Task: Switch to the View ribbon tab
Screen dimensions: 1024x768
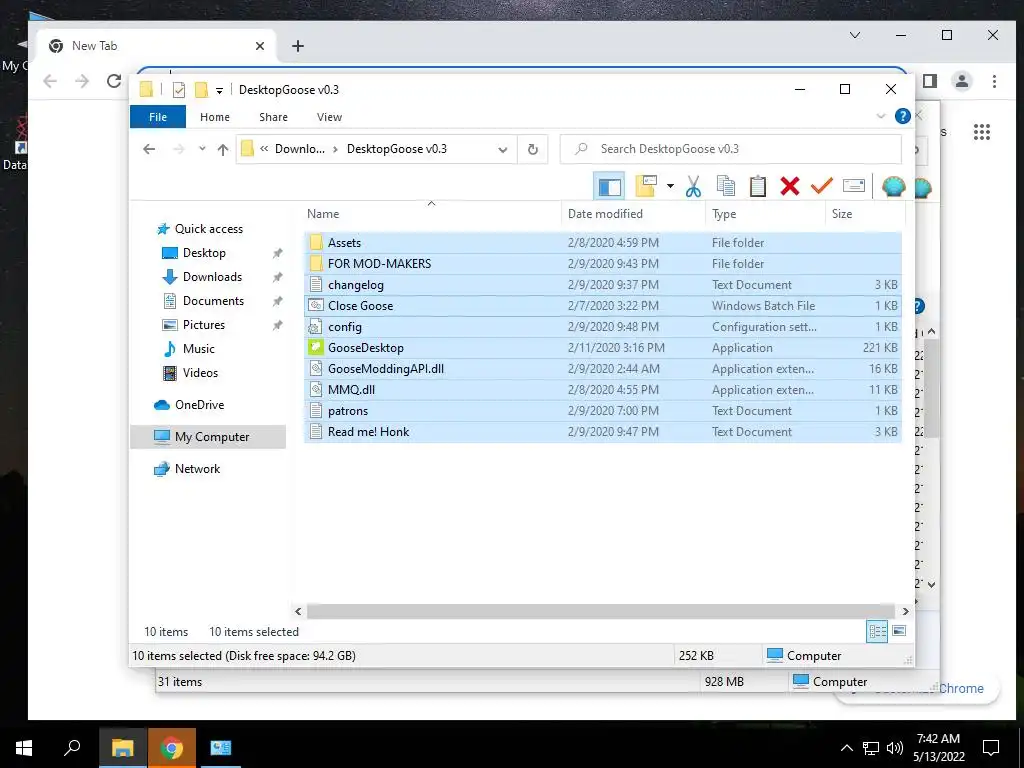Action: click(x=329, y=117)
